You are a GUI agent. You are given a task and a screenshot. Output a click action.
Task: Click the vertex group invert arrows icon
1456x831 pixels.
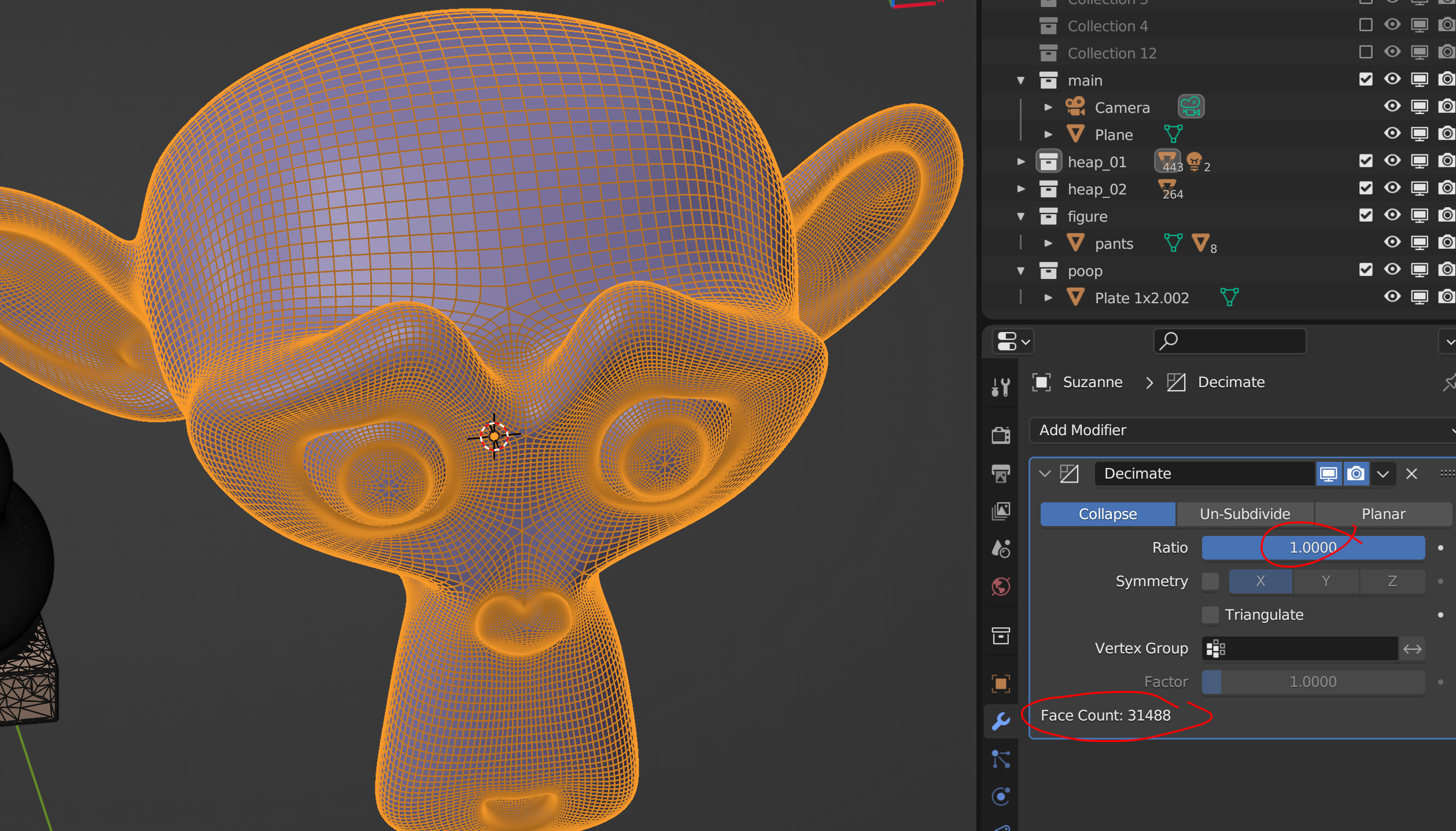[x=1412, y=649]
